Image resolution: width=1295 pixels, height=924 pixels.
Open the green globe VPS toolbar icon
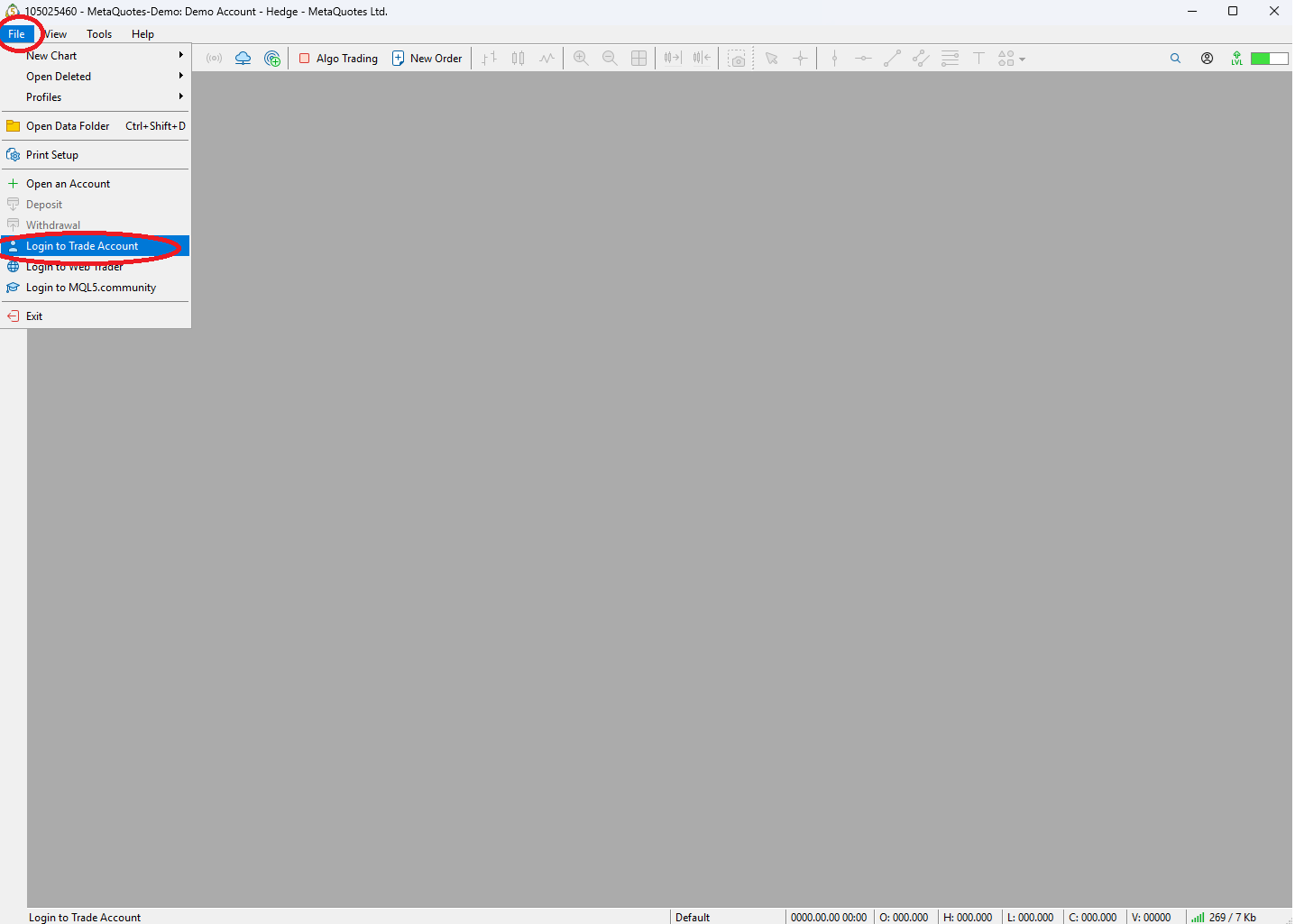pos(272,59)
